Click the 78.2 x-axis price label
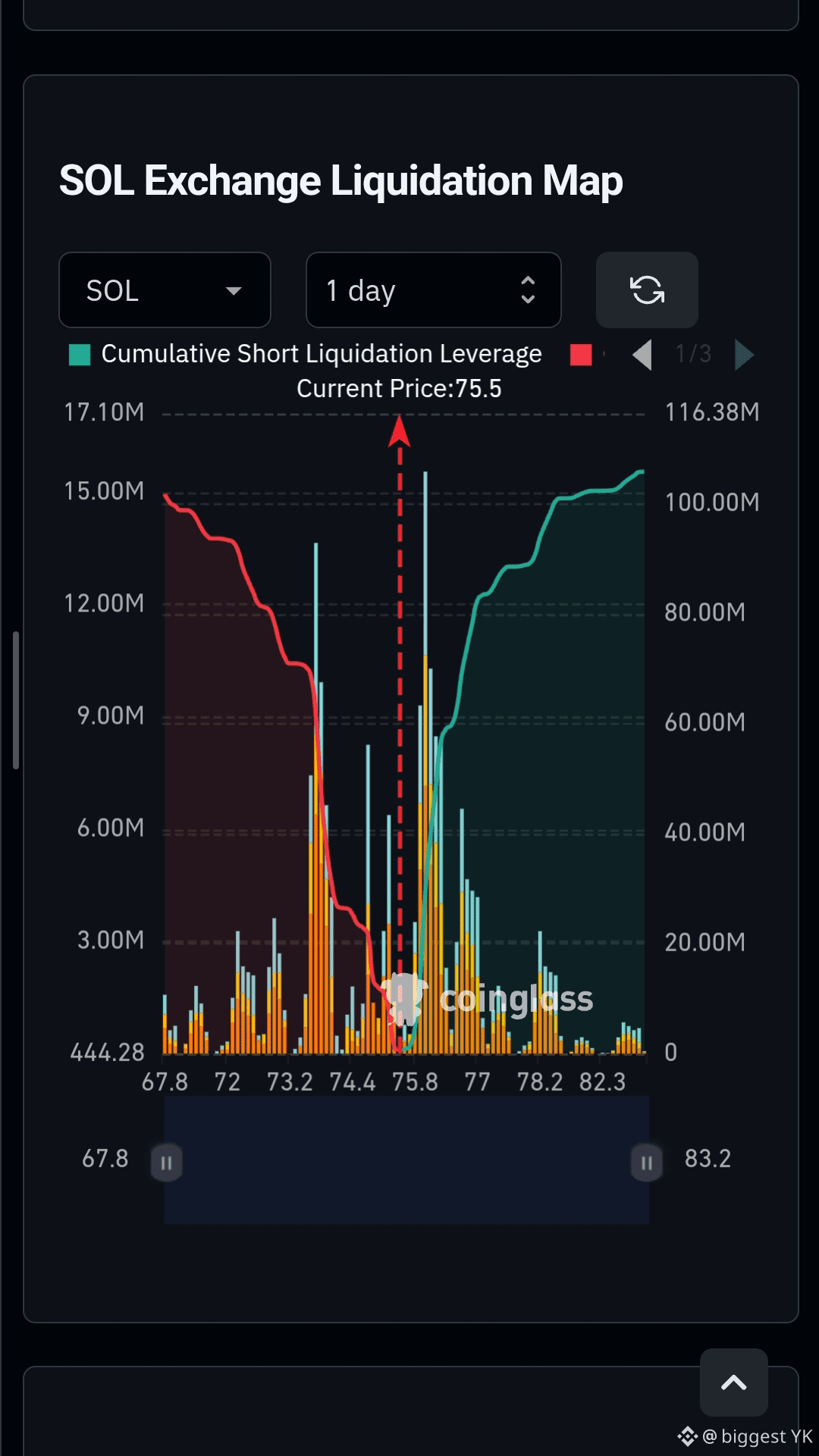 540,1082
